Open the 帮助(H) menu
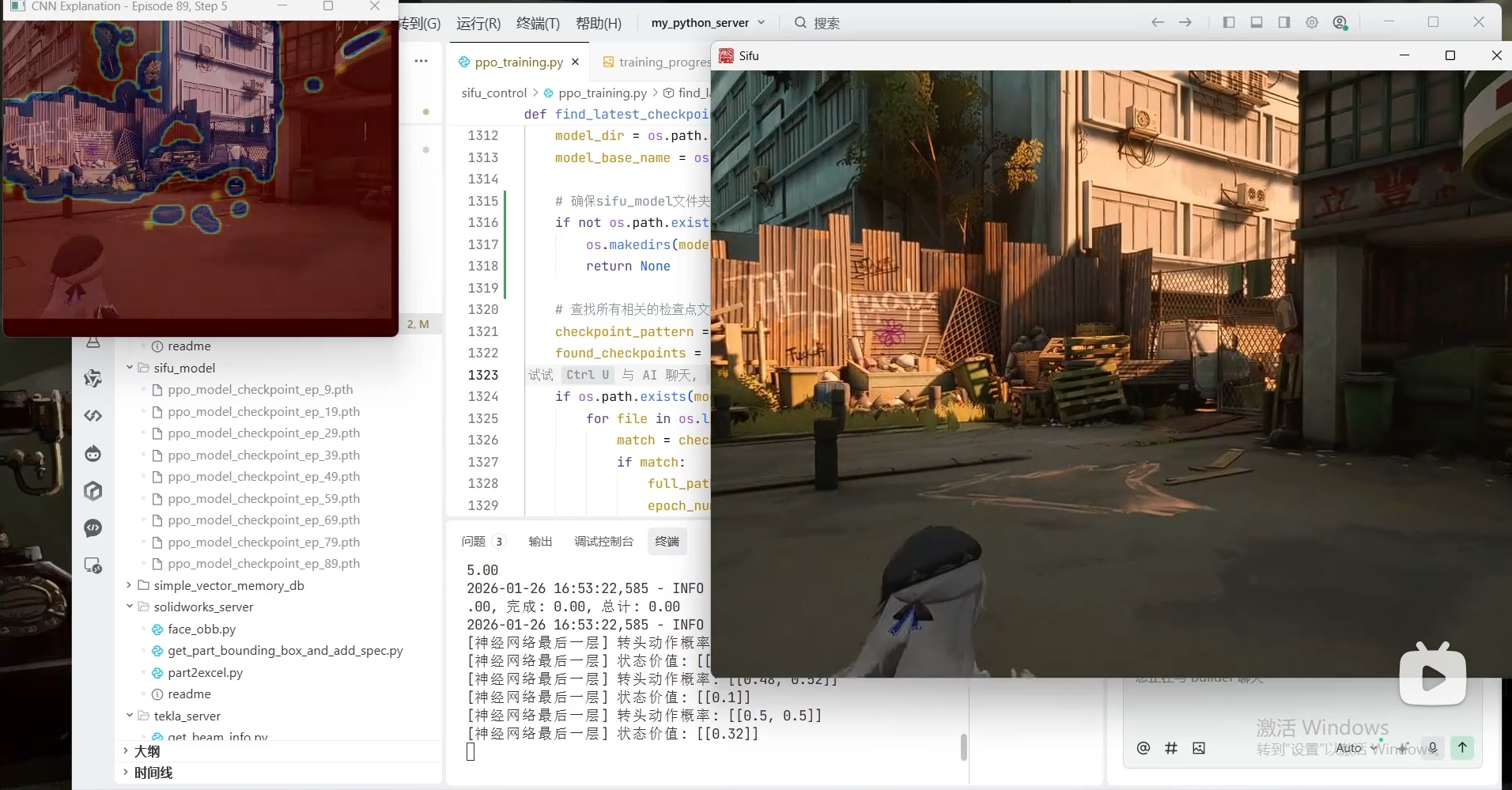 tap(599, 24)
